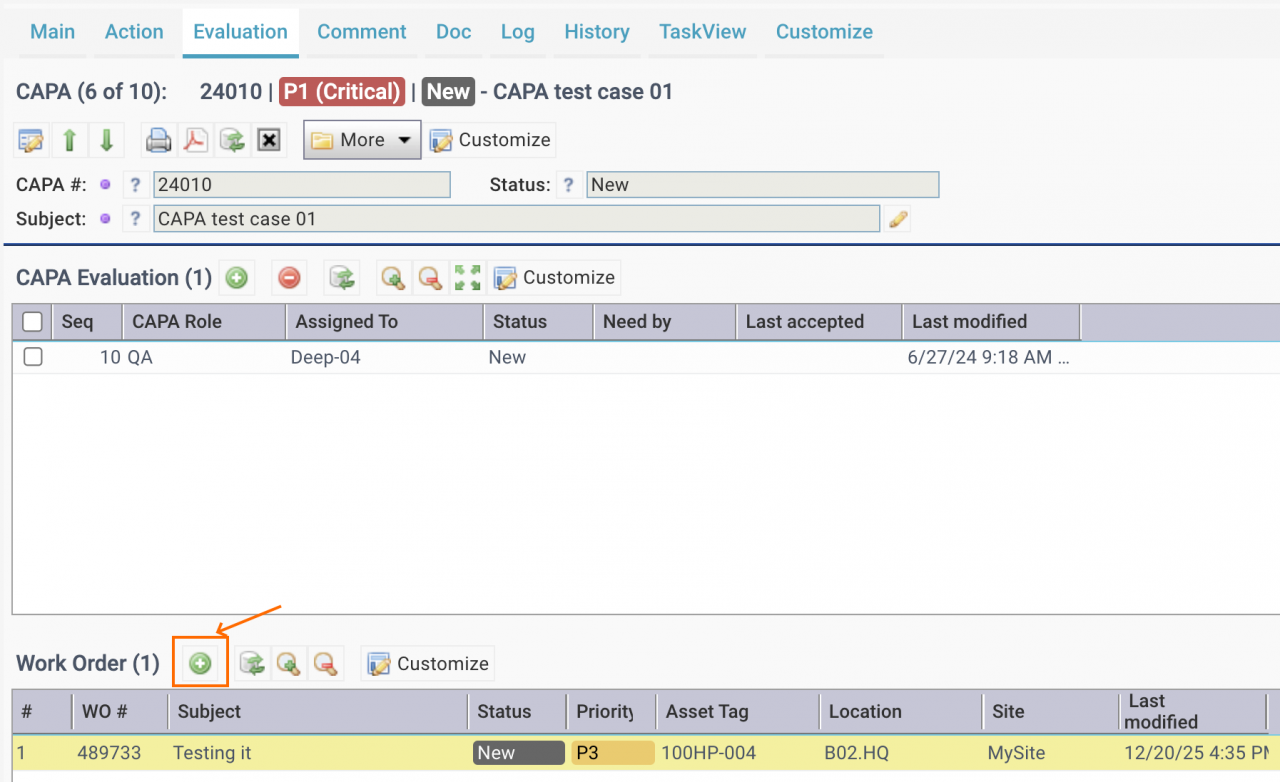Open the More dropdown menu
Screen dimensions: 1280x782
pyautogui.click(x=362, y=140)
